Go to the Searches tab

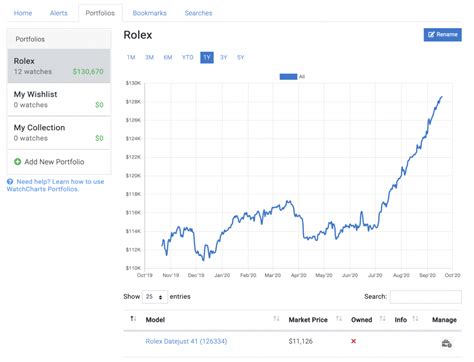click(198, 13)
